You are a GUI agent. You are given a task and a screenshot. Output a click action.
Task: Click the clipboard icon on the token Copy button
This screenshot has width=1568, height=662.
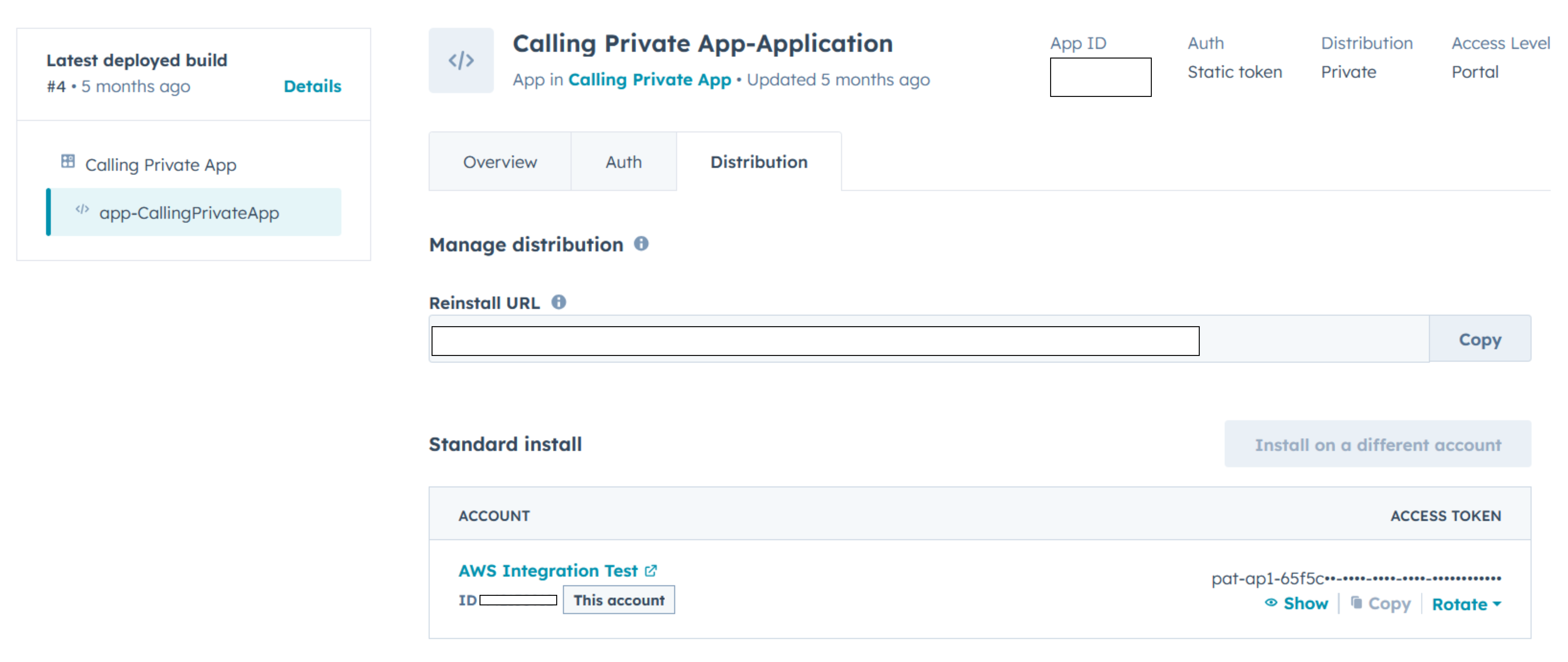point(1356,602)
